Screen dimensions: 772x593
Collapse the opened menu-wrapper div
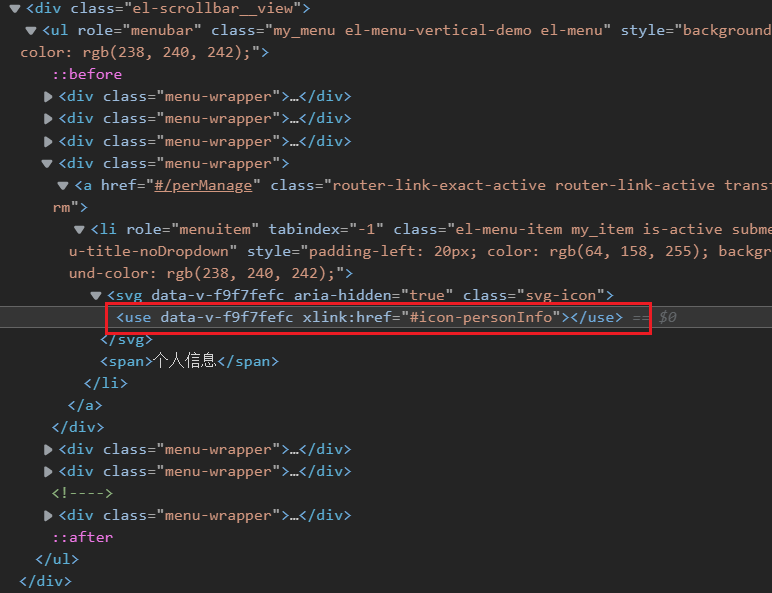47,164
